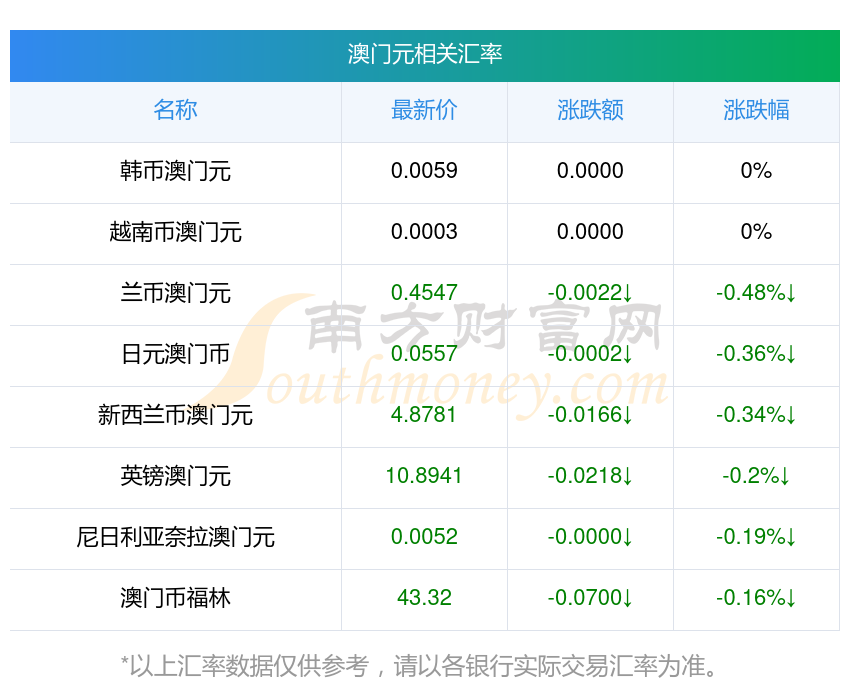The width and height of the screenshot is (850, 698).
Task: Click latest price 0.0052
Action: pos(424,537)
